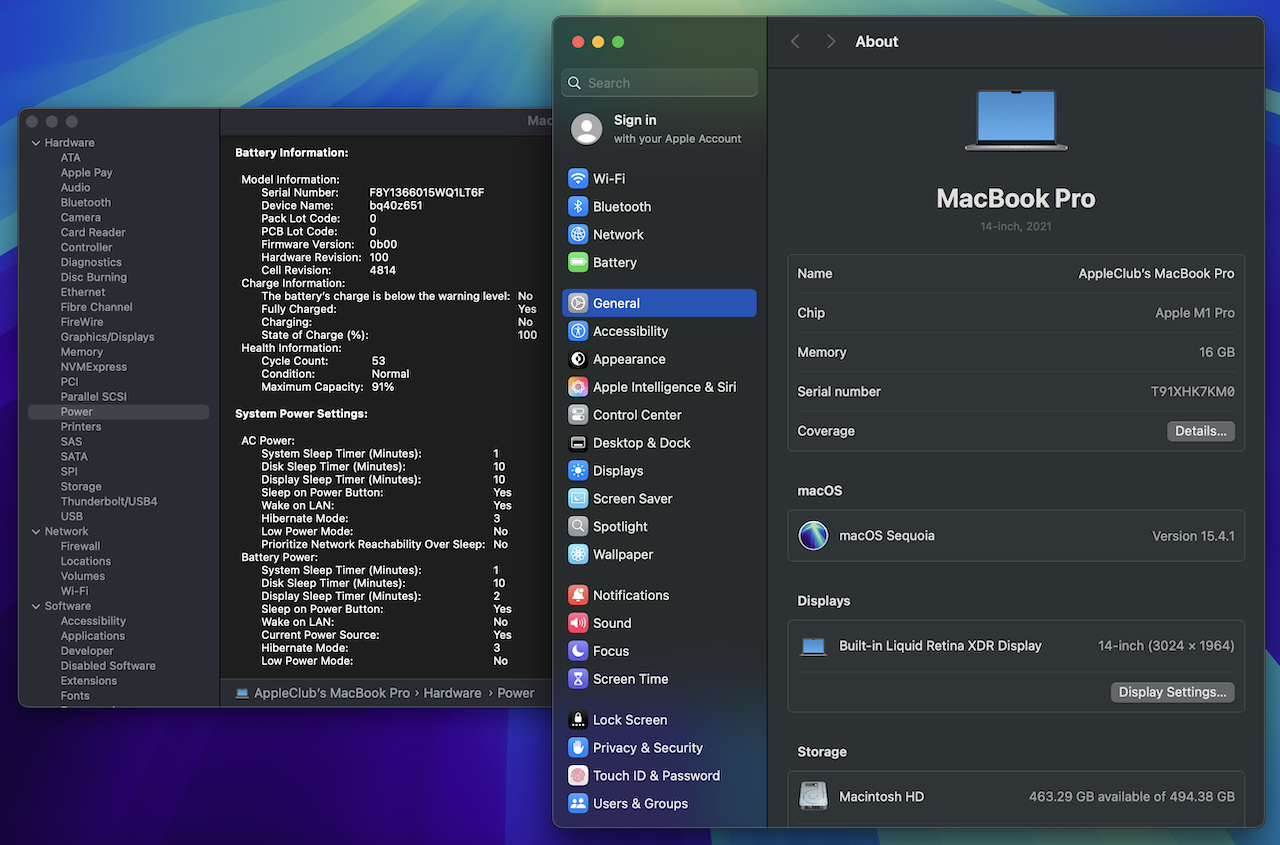Click the Lock Screen icon in Settings

pyautogui.click(x=578, y=720)
